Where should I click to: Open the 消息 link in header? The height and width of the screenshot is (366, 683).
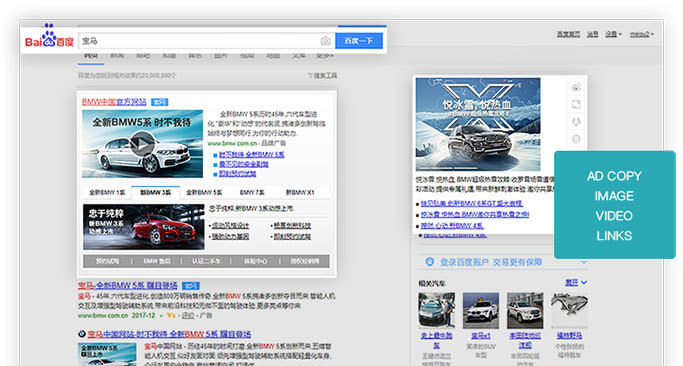point(592,34)
